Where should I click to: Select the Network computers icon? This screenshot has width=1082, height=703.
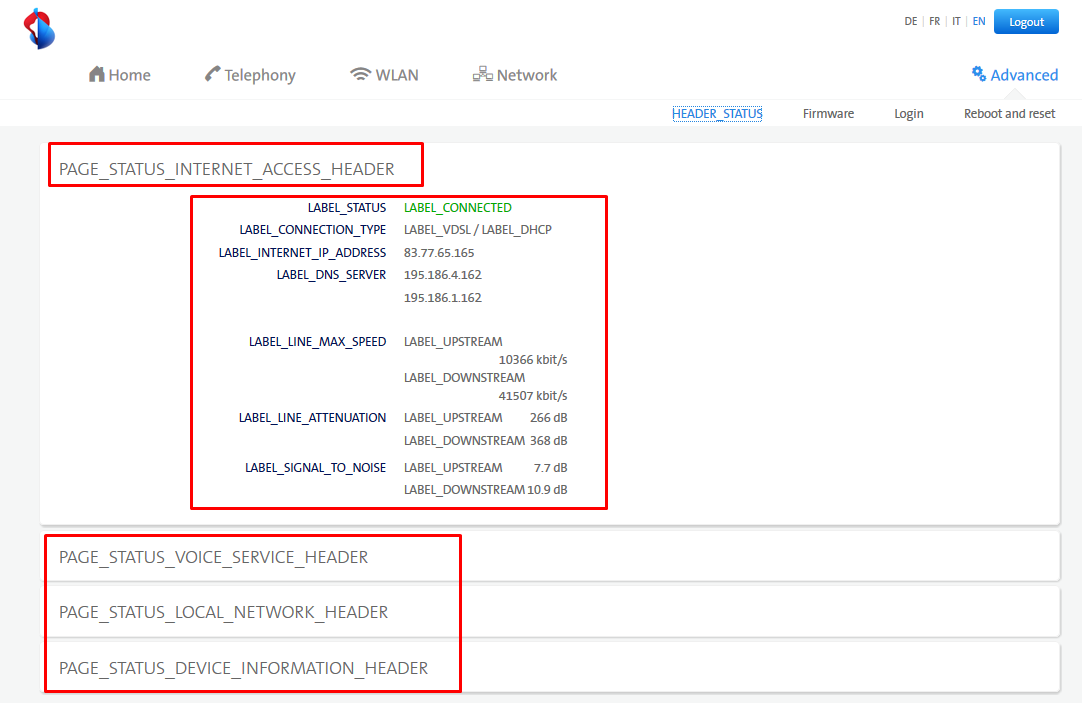point(482,75)
